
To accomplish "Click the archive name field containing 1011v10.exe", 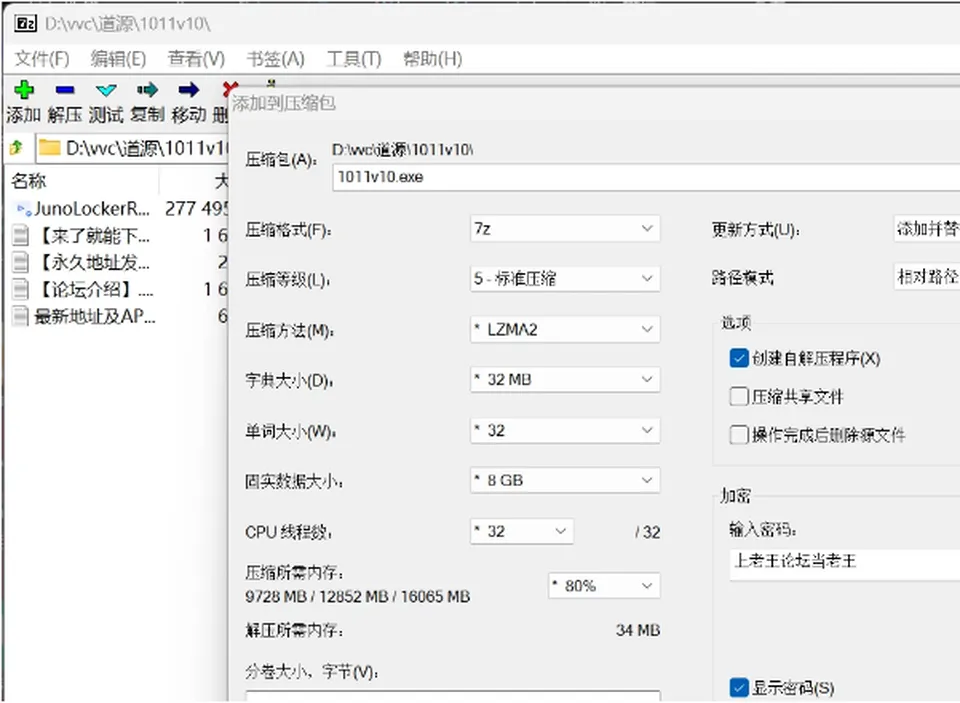I will [646, 178].
